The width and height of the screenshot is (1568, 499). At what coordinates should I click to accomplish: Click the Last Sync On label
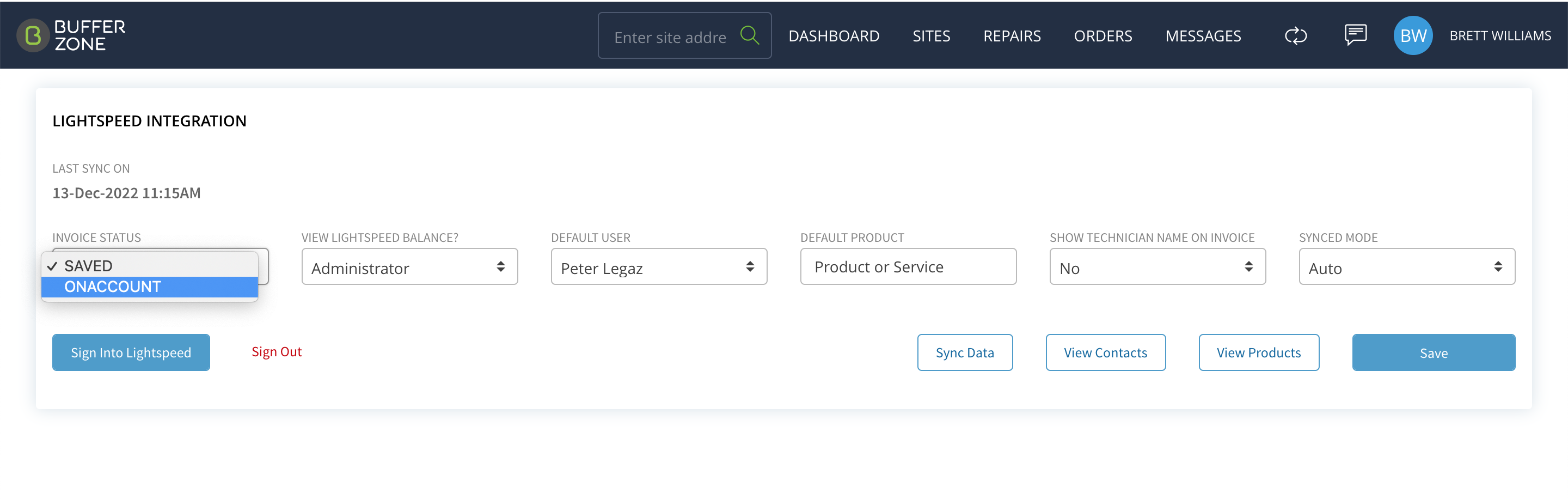[x=91, y=168]
